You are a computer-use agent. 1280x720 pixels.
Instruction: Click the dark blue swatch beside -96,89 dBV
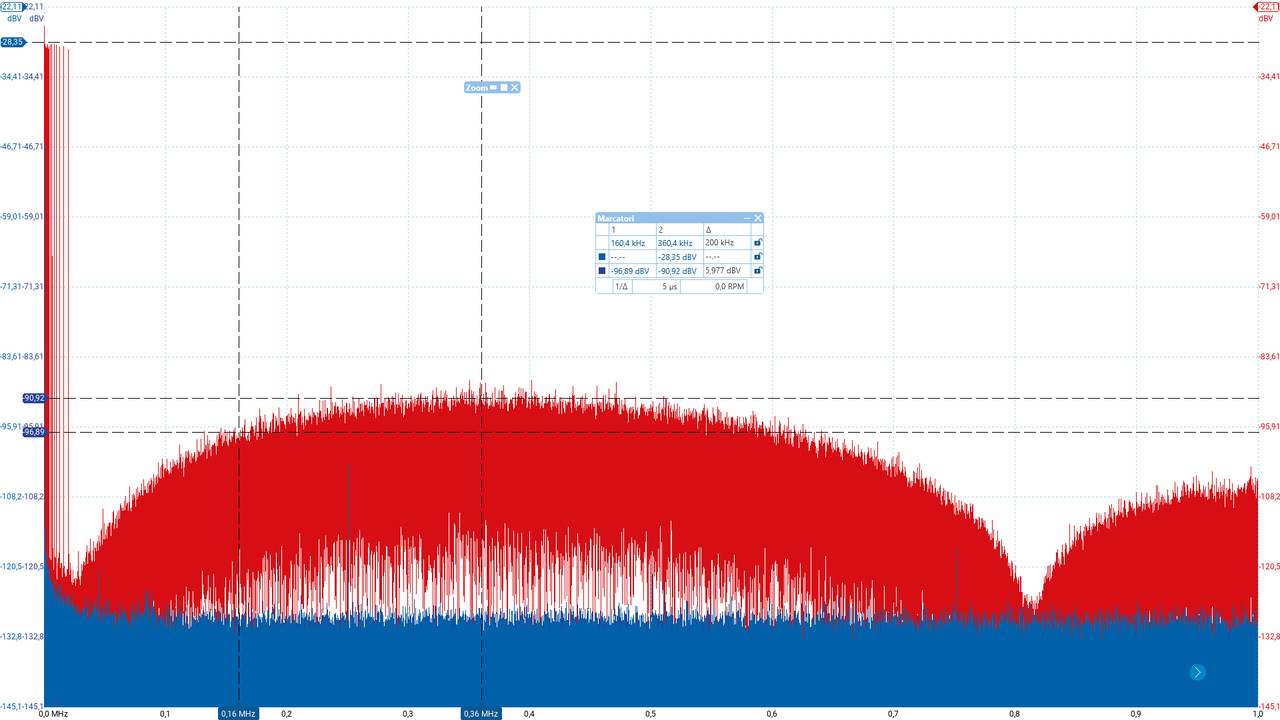(601, 270)
